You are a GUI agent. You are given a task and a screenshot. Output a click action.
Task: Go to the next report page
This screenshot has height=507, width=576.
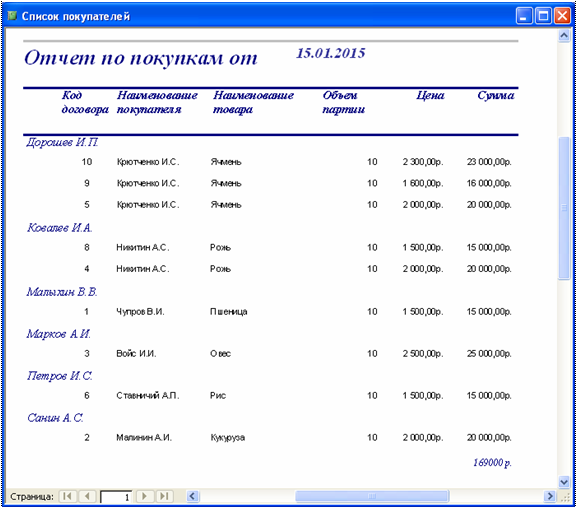point(145,496)
